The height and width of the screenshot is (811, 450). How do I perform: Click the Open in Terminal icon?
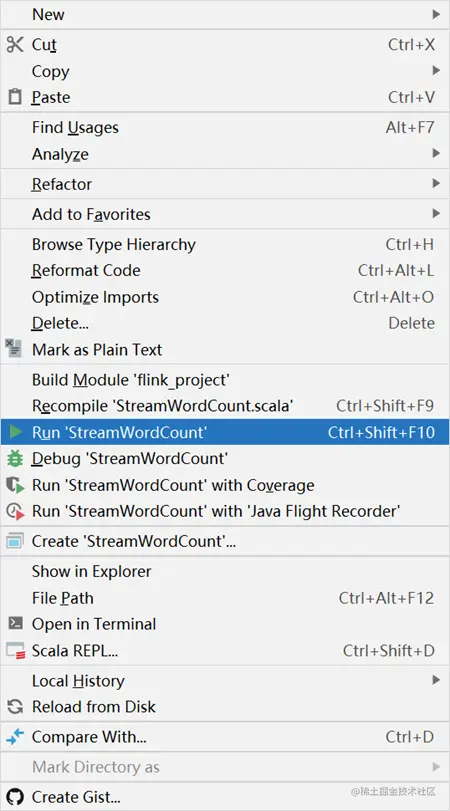coord(16,624)
